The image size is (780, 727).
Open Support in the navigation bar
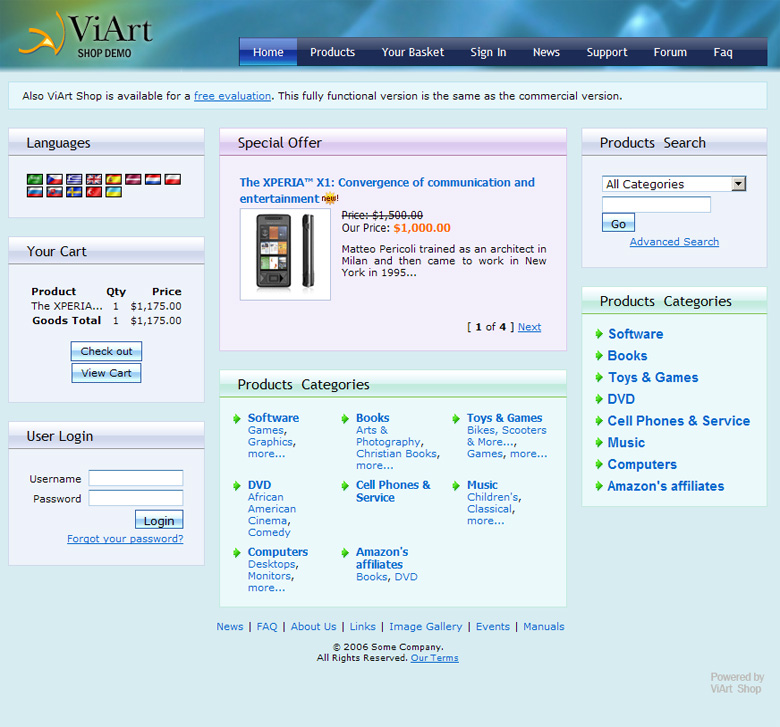[606, 52]
